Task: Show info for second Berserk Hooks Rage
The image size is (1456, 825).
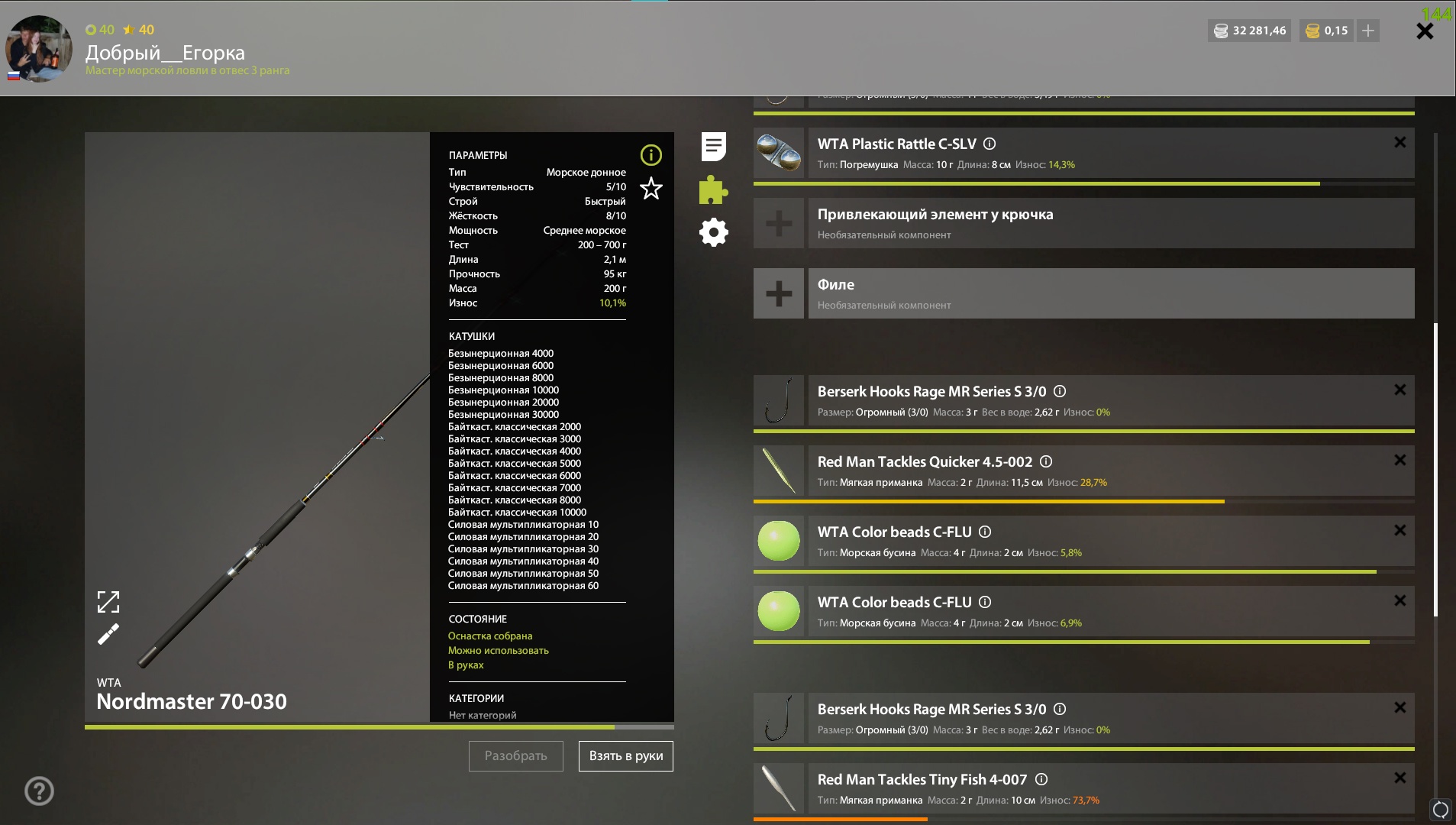Action: [x=1060, y=709]
